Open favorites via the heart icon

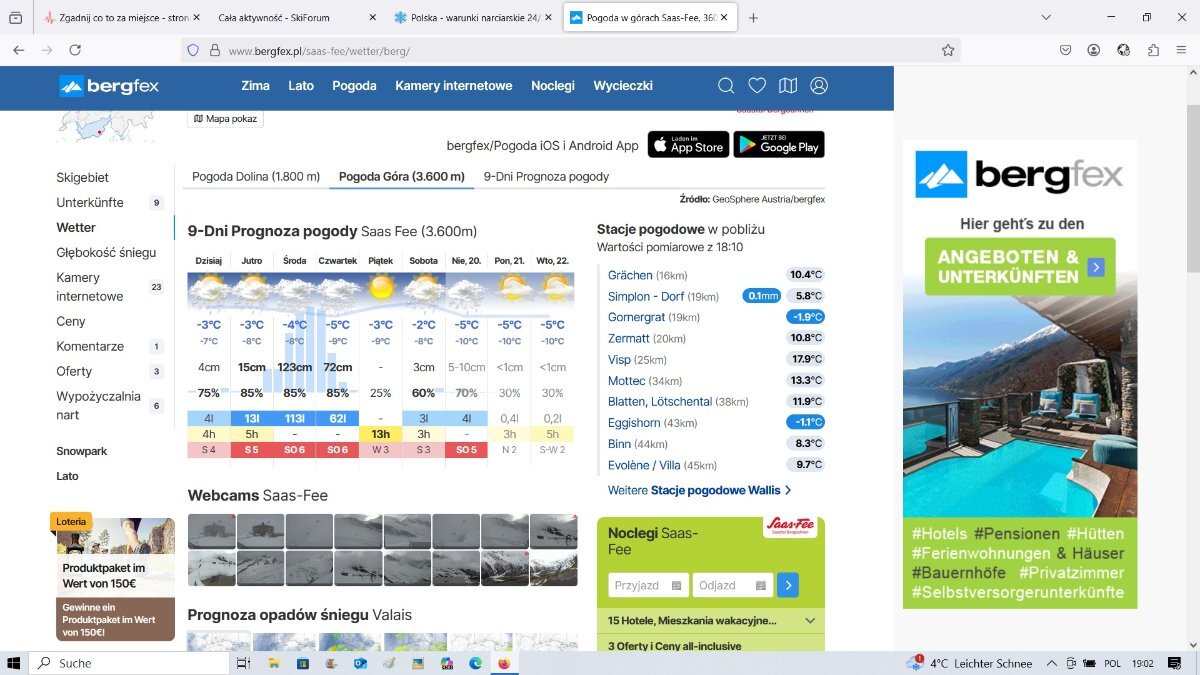point(757,86)
